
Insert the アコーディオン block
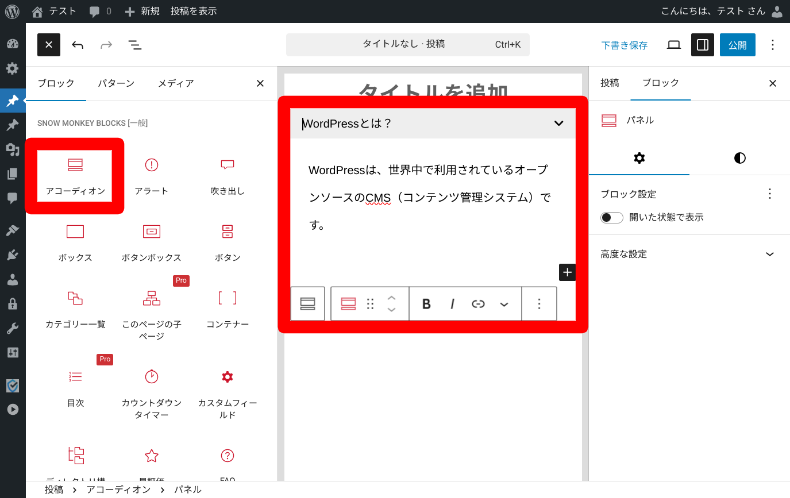75,174
